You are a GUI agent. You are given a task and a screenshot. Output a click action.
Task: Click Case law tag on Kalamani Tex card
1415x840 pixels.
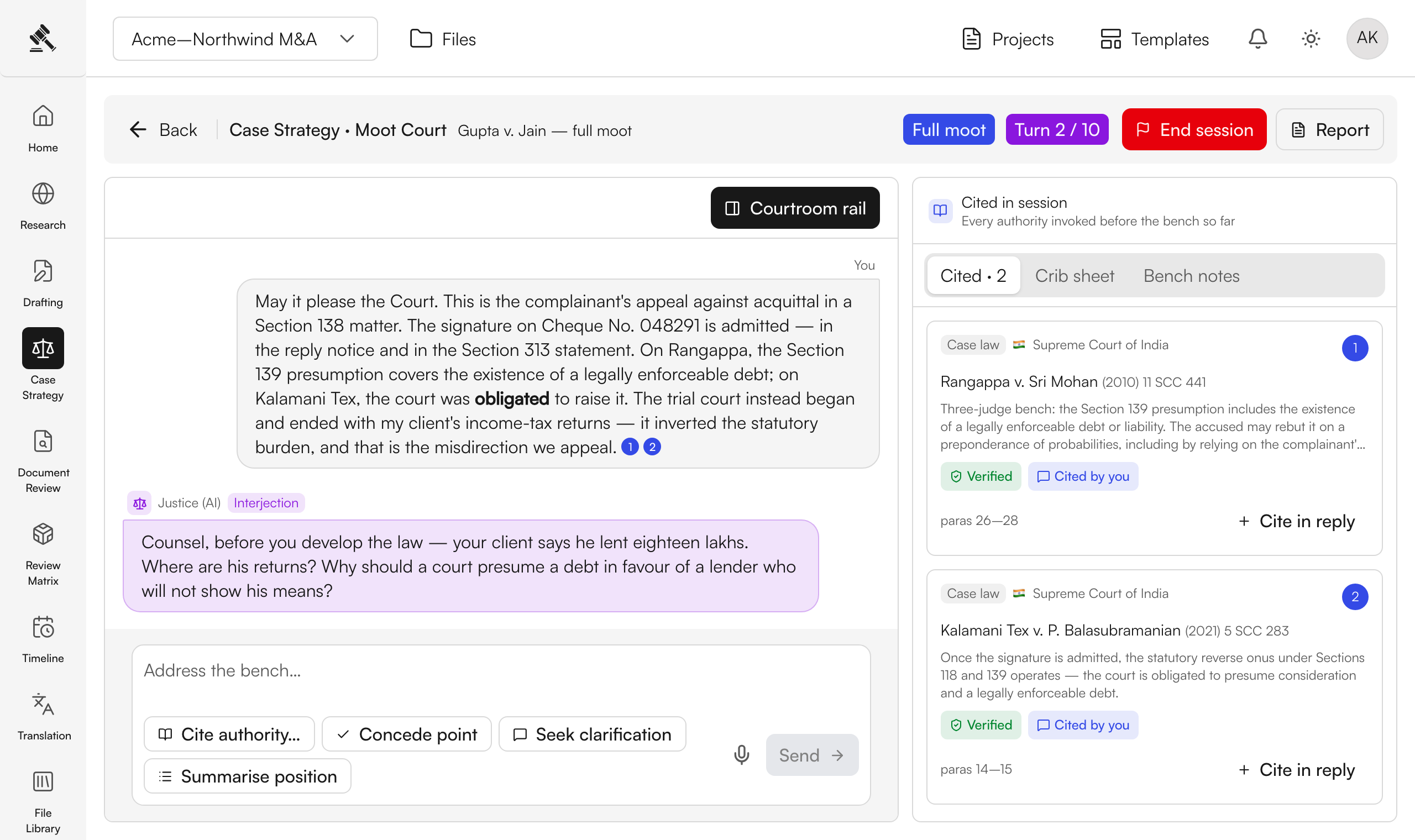tap(973, 593)
